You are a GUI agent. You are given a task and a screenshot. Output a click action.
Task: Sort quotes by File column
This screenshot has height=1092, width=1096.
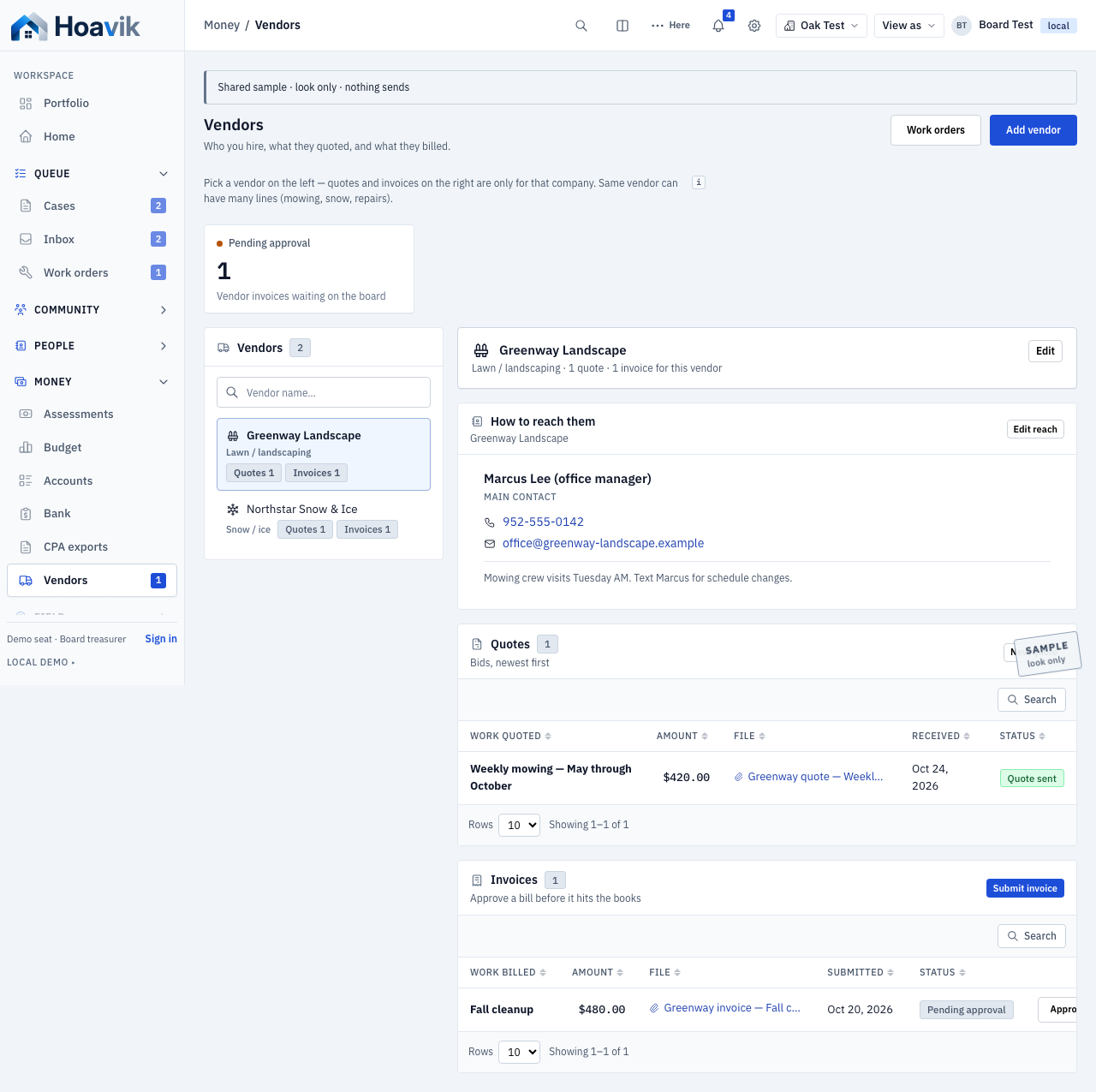pos(749,736)
